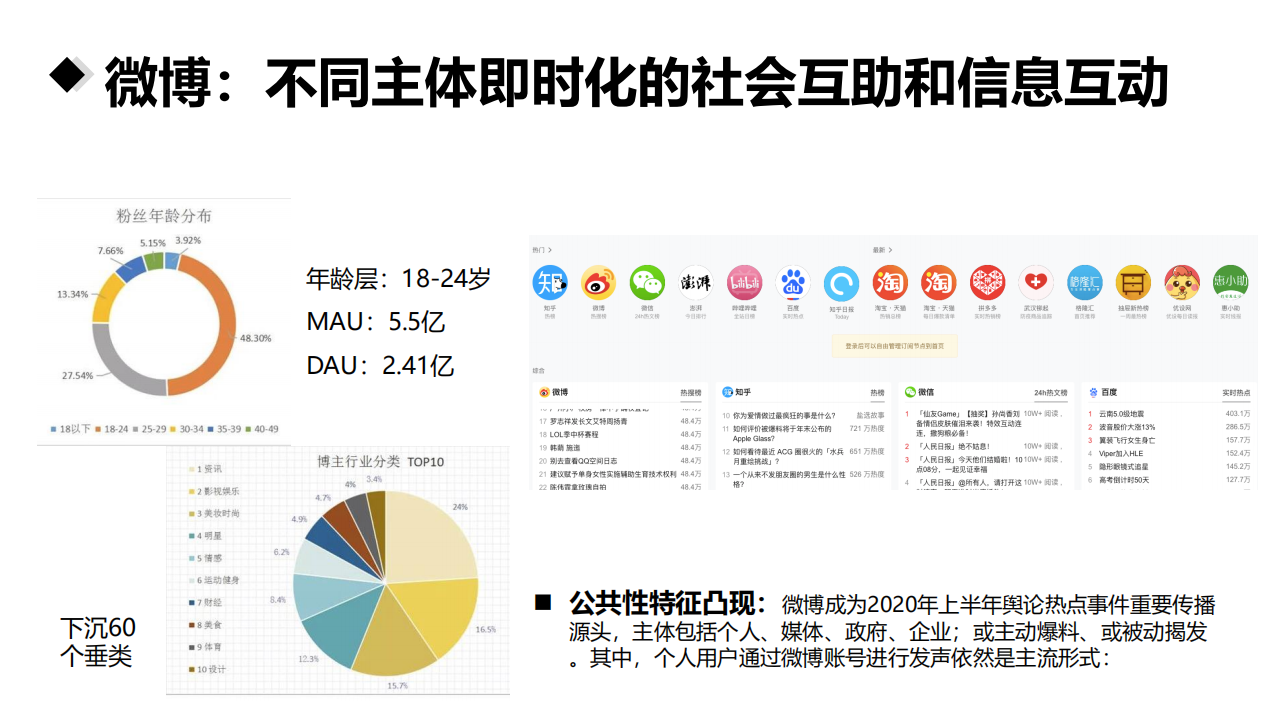The image size is (1279, 719).
Task: Click the 百度 du icon
Action: click(x=793, y=282)
